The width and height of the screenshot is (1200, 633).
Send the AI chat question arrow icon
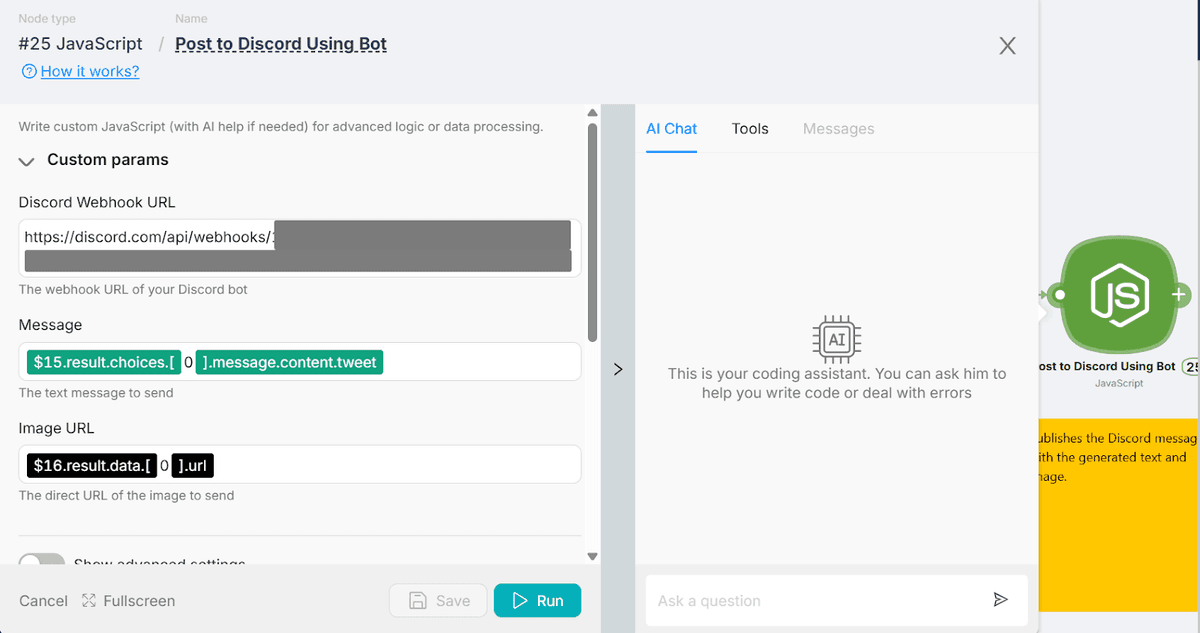(1000, 600)
